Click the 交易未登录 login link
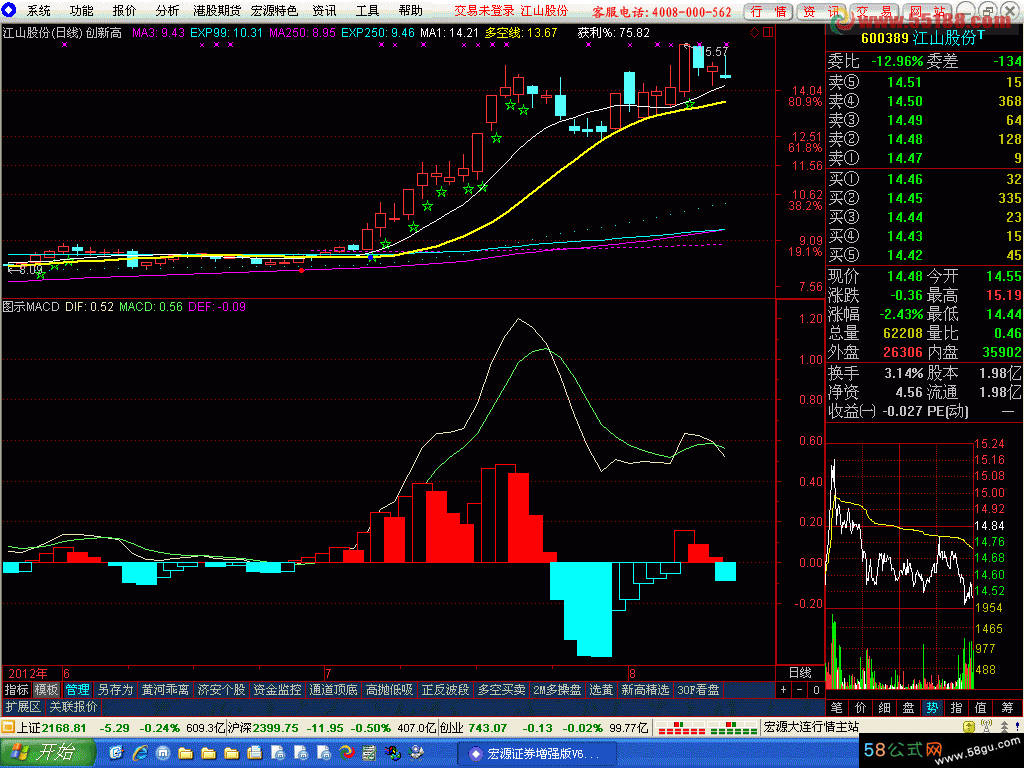The width and height of the screenshot is (1024, 768). [x=484, y=11]
